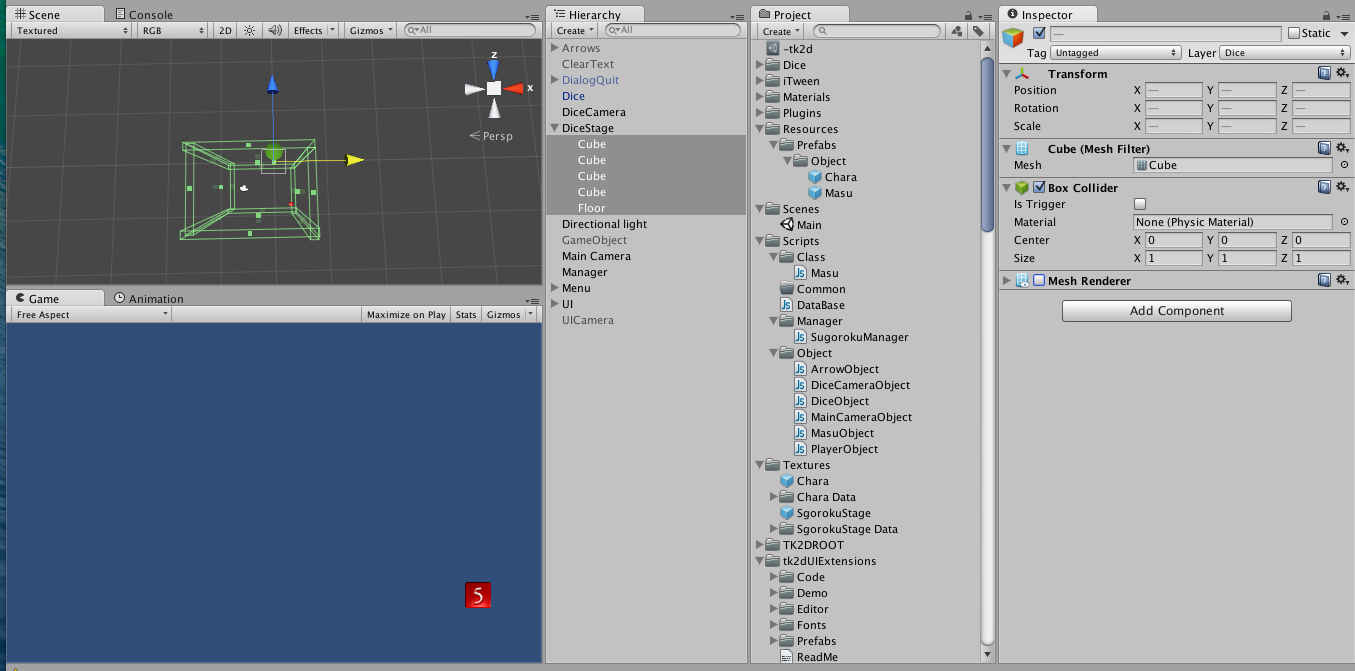
Task: Toggle scene lighting sun icon
Action: point(249,30)
